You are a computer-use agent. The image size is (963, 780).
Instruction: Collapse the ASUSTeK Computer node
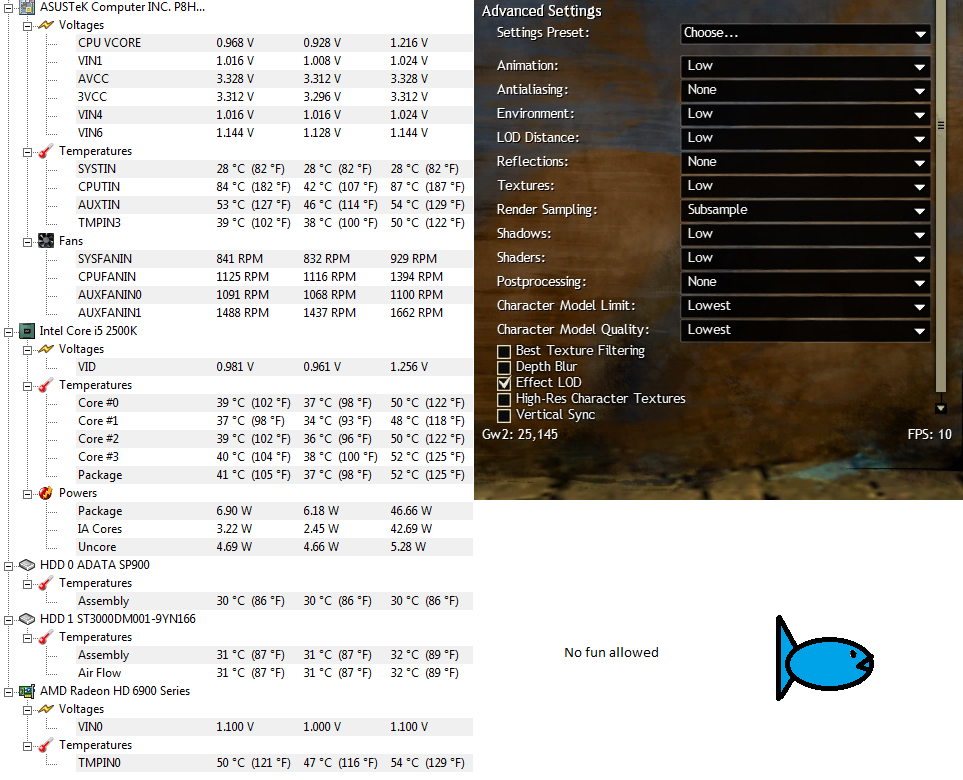[x=9, y=8]
